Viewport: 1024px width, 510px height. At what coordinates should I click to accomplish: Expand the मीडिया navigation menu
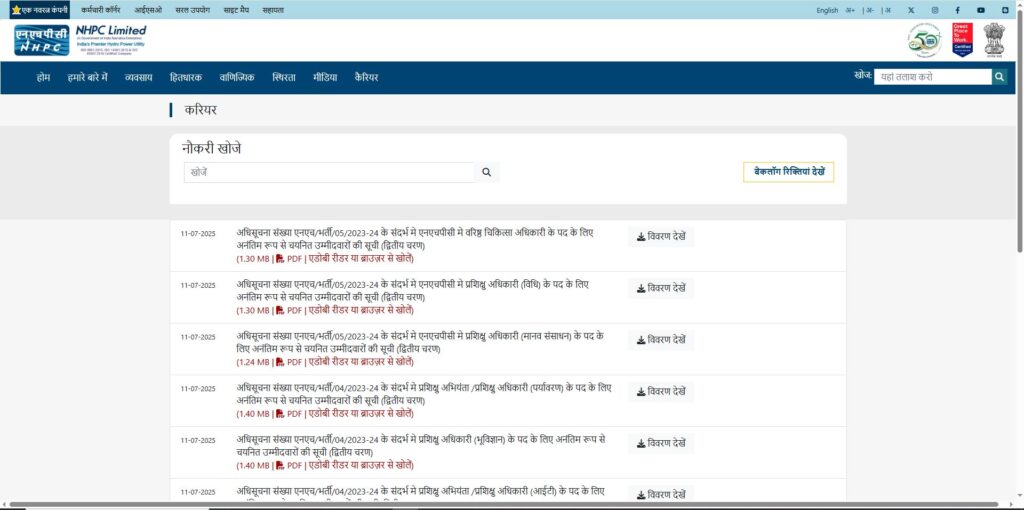(x=325, y=77)
